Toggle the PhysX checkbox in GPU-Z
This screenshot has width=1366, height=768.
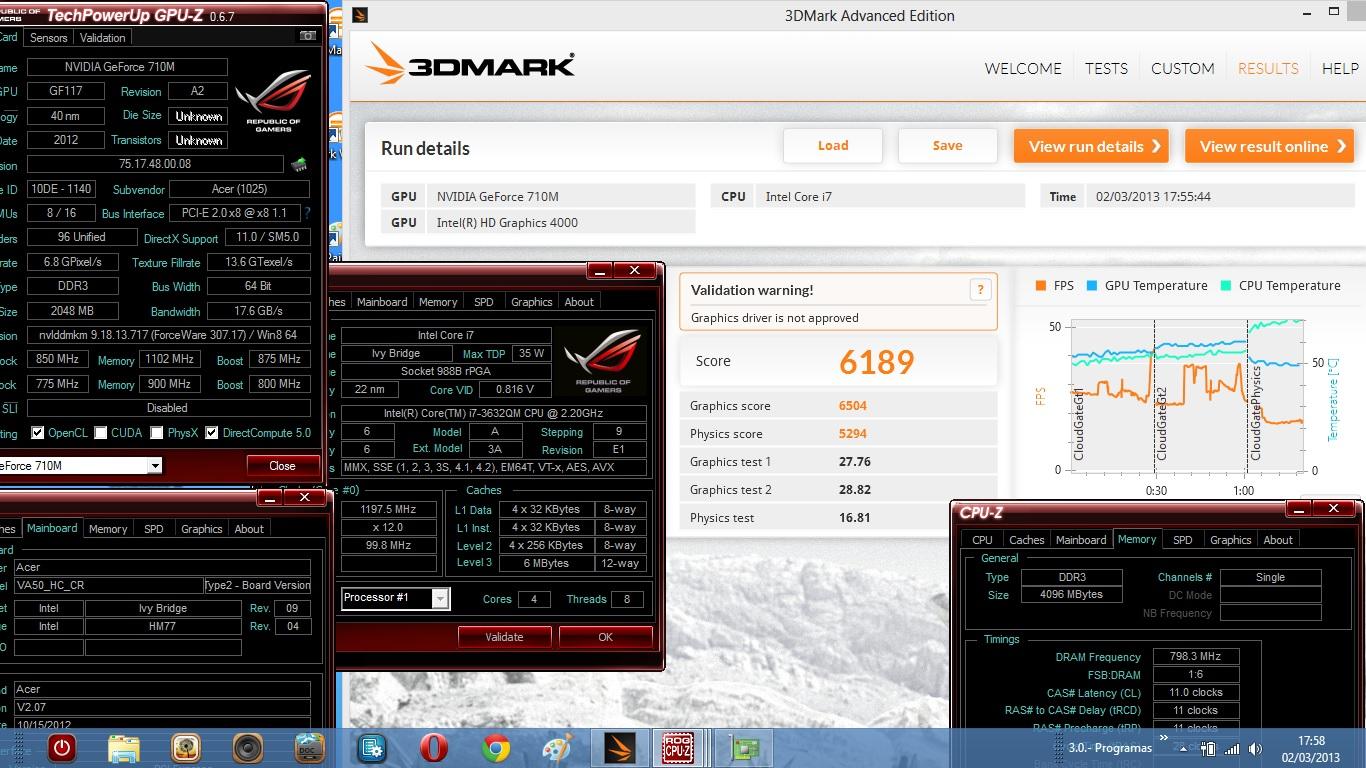point(156,433)
